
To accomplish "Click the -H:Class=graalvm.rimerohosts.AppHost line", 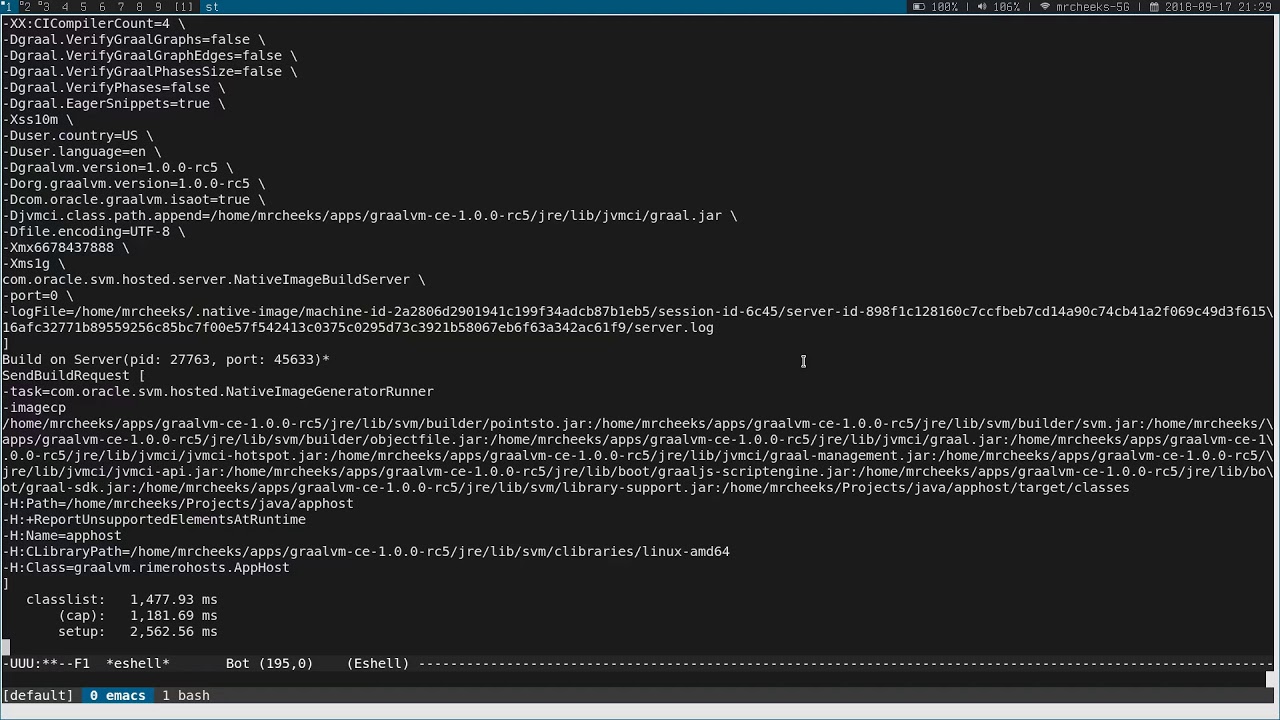I will pyautogui.click(x=146, y=567).
